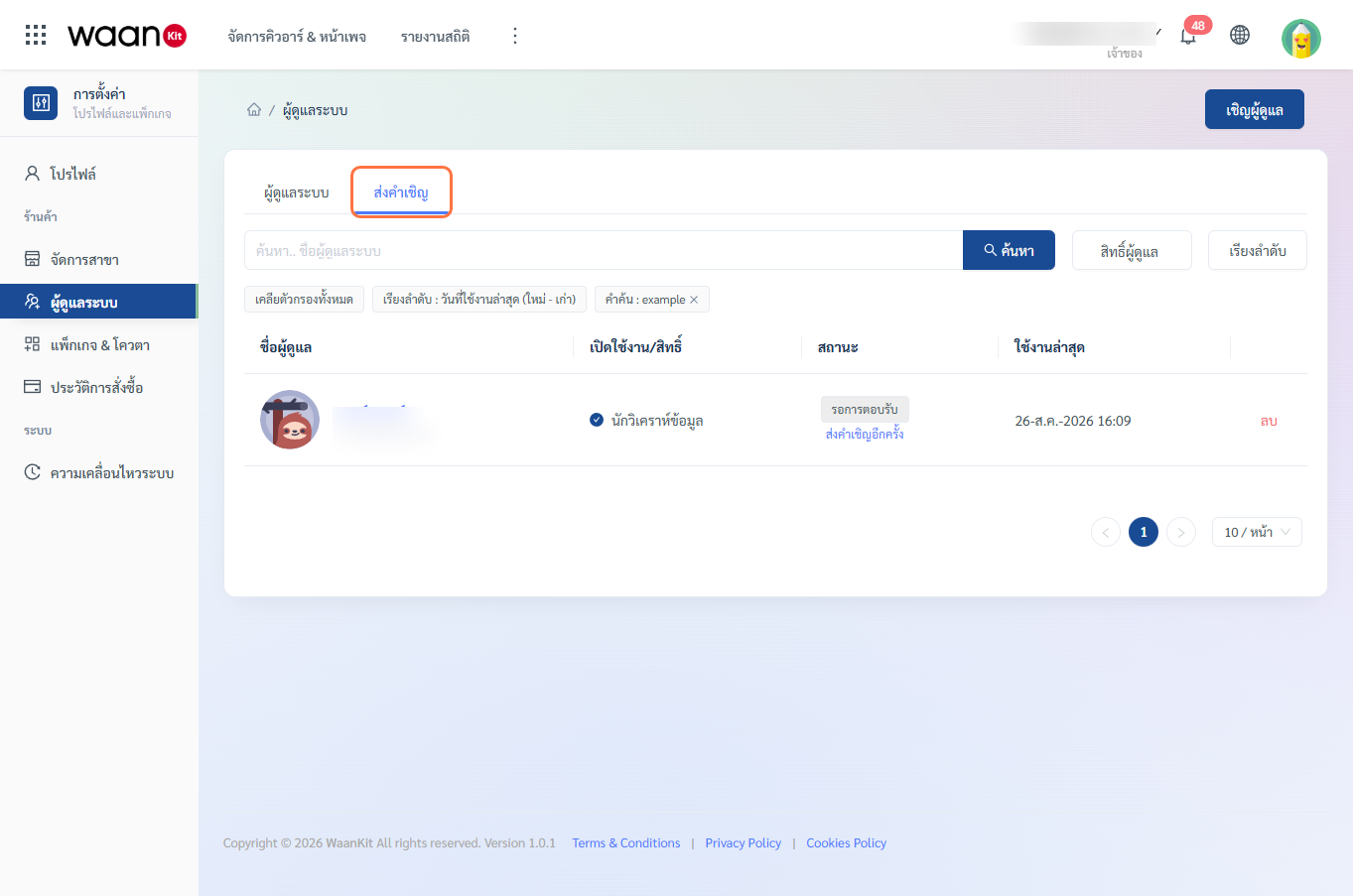The height and width of the screenshot is (896, 1353).
Task: Open the language globe icon
Action: [1240, 35]
